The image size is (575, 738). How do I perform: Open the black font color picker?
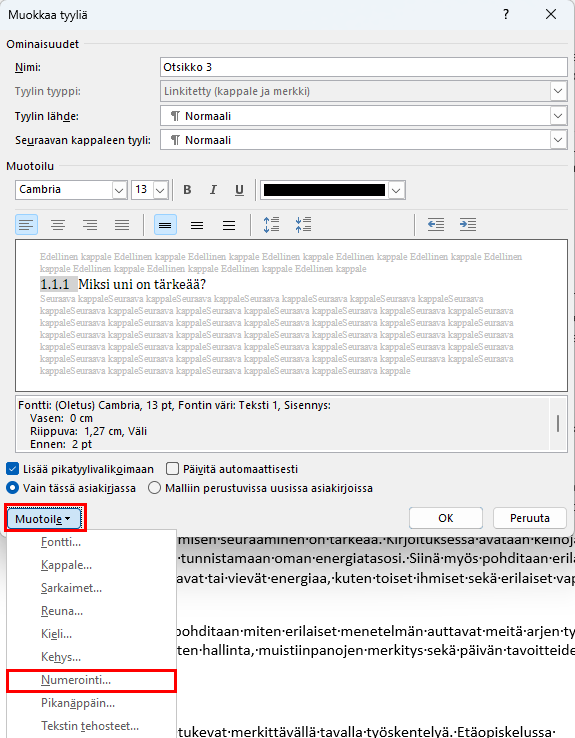pyautogui.click(x=333, y=190)
